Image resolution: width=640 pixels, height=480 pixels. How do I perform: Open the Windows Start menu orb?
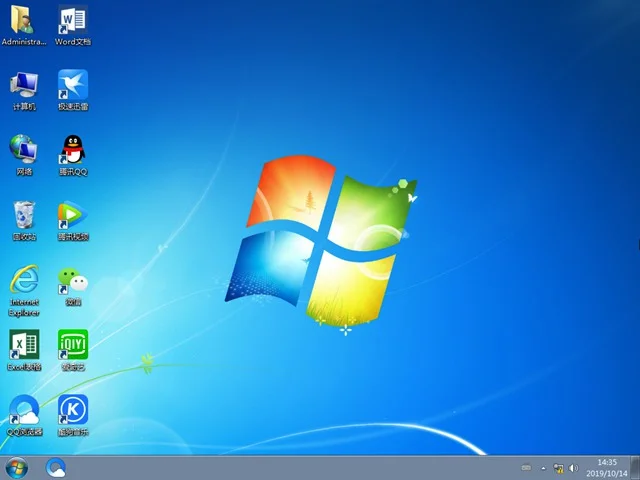click(x=17, y=468)
